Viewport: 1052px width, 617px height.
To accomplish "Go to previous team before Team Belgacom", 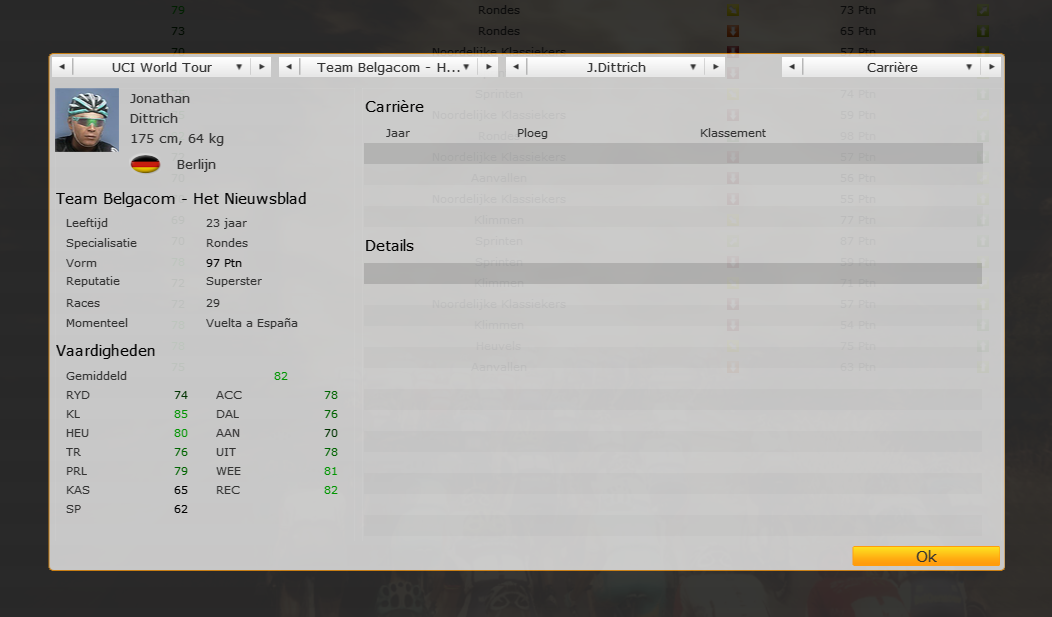I will click(289, 67).
